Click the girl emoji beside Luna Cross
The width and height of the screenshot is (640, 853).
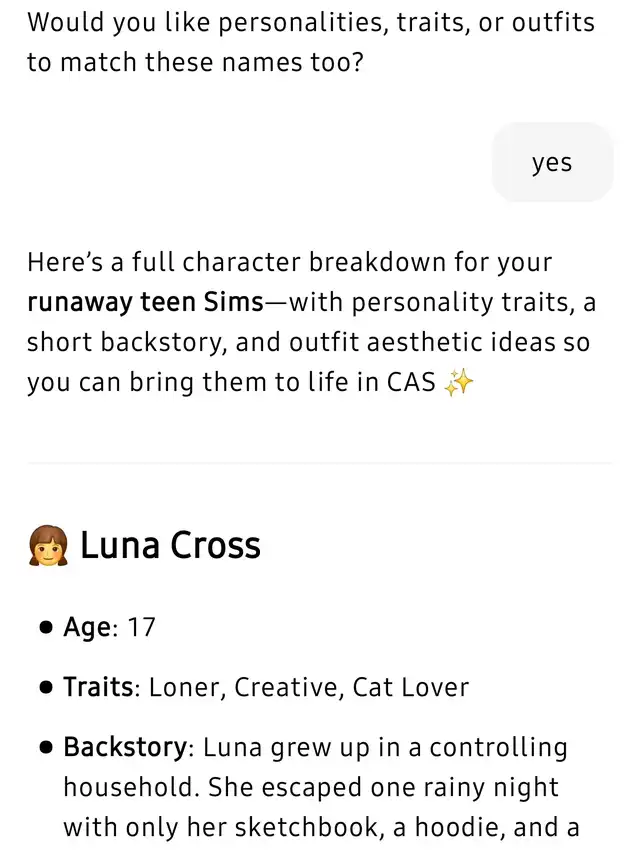pyautogui.click(x=48, y=546)
